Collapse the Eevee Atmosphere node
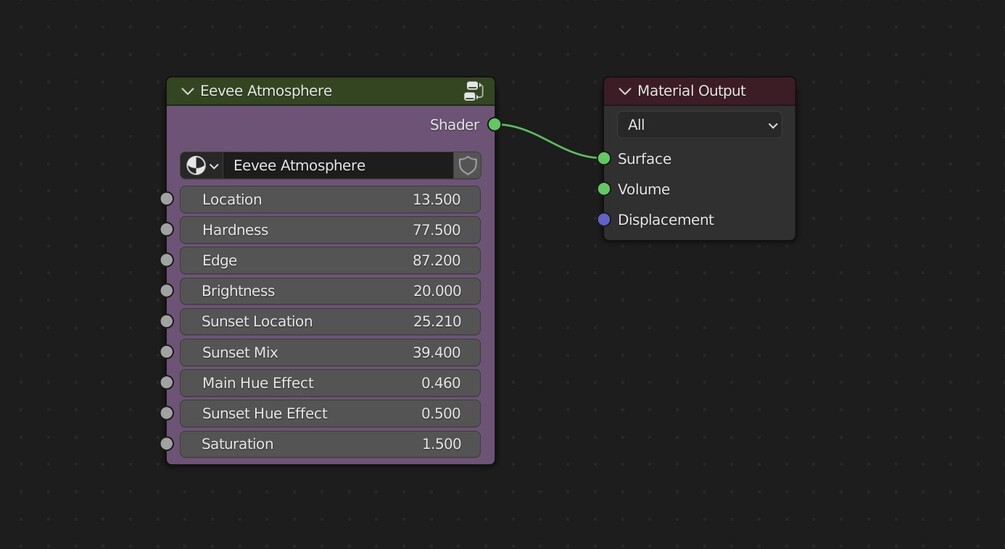Viewport: 1005px width, 549px height. pyautogui.click(x=187, y=91)
